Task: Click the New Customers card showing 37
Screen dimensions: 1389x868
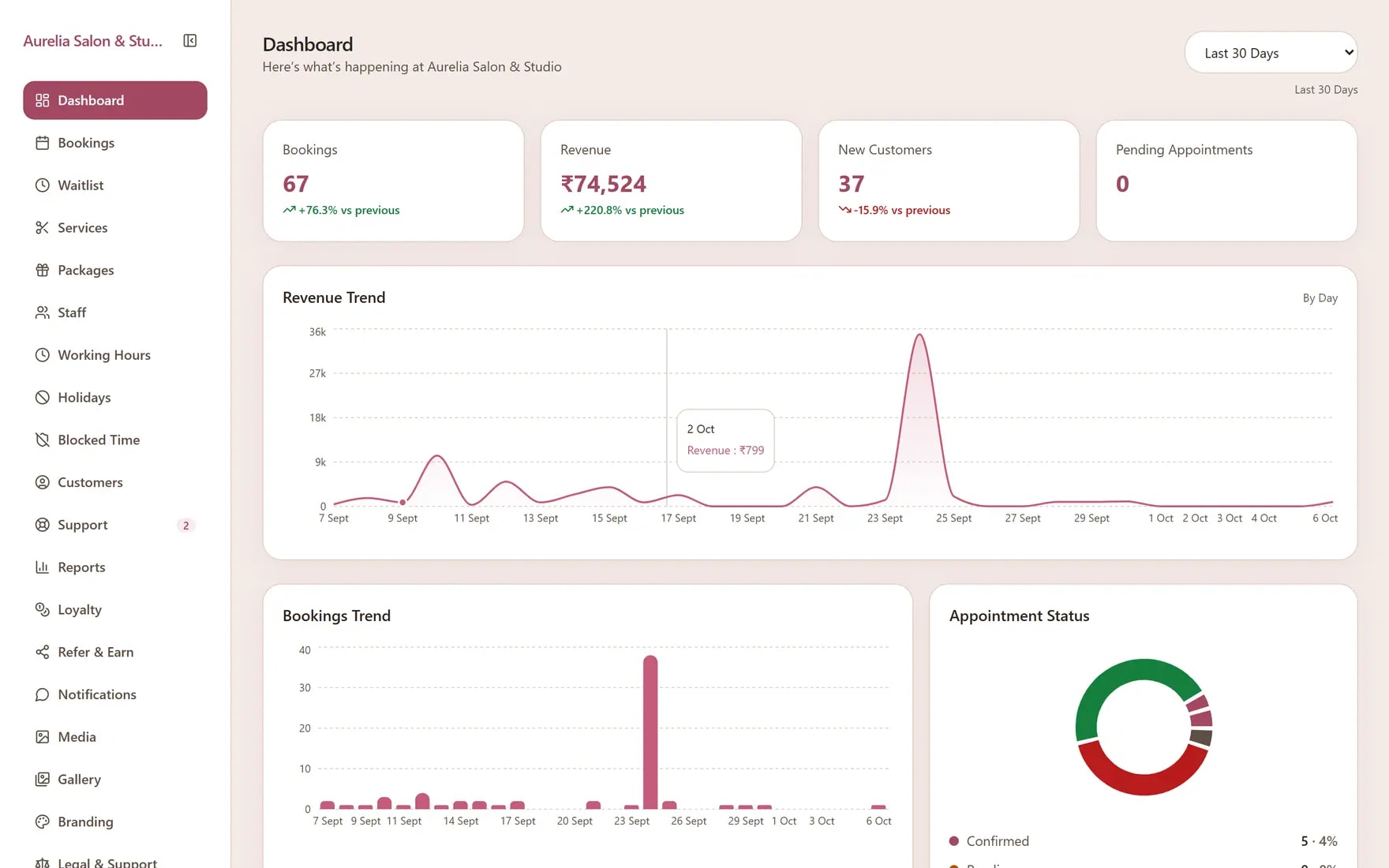Action: pyautogui.click(x=949, y=181)
